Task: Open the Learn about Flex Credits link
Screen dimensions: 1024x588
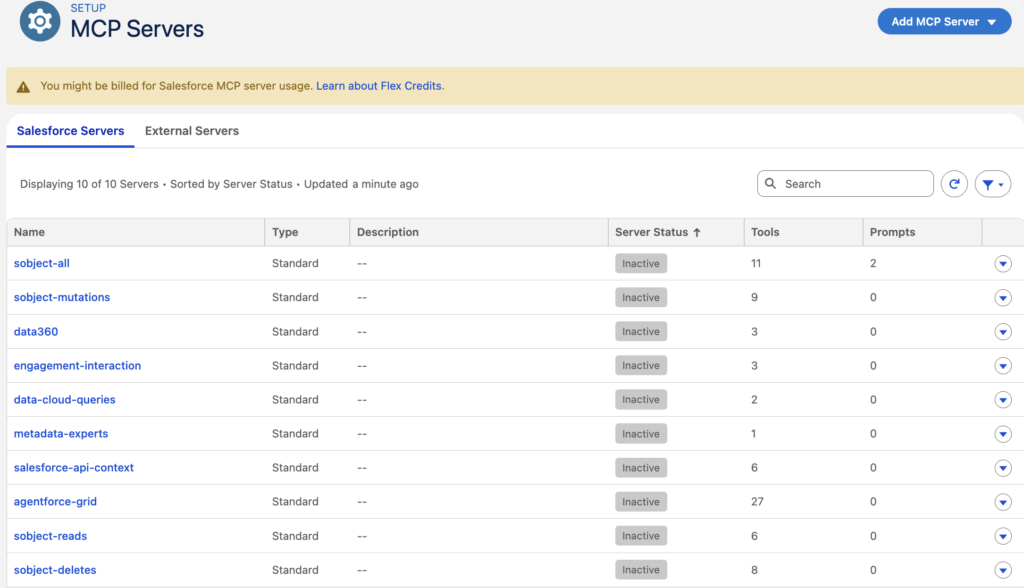Action: click(x=379, y=86)
